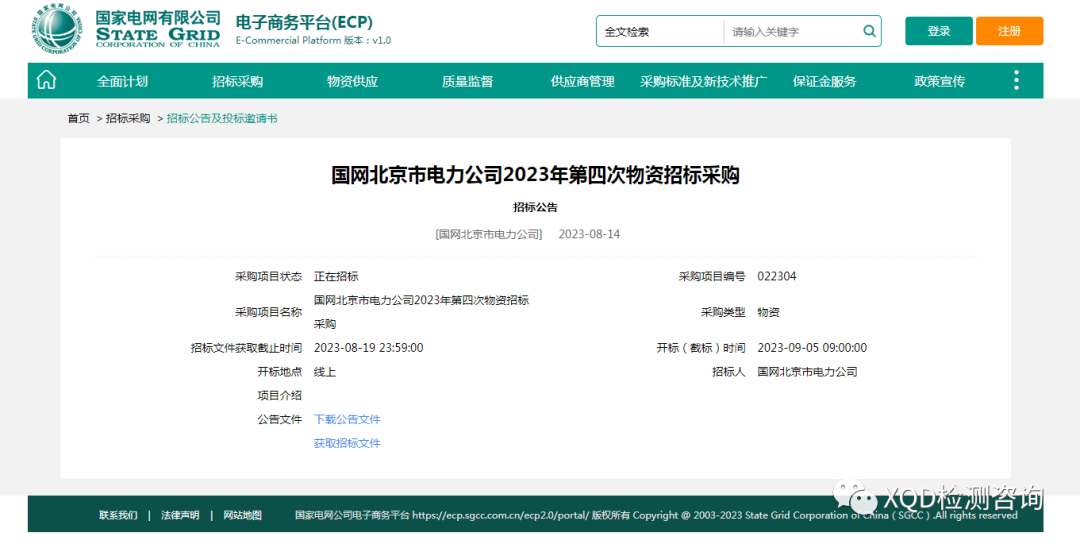This screenshot has width=1080, height=548.
Task: Click the 招标采购 breadcrumb link
Action: [x=127, y=118]
